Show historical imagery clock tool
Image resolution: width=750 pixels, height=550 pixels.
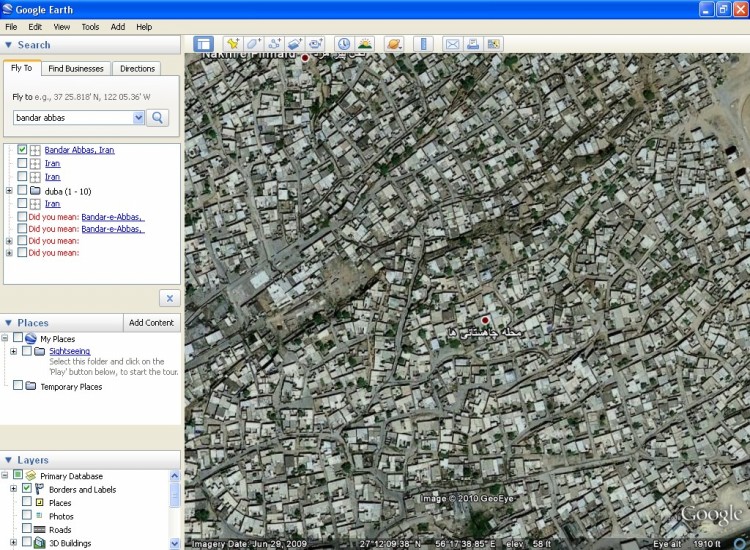pos(343,44)
